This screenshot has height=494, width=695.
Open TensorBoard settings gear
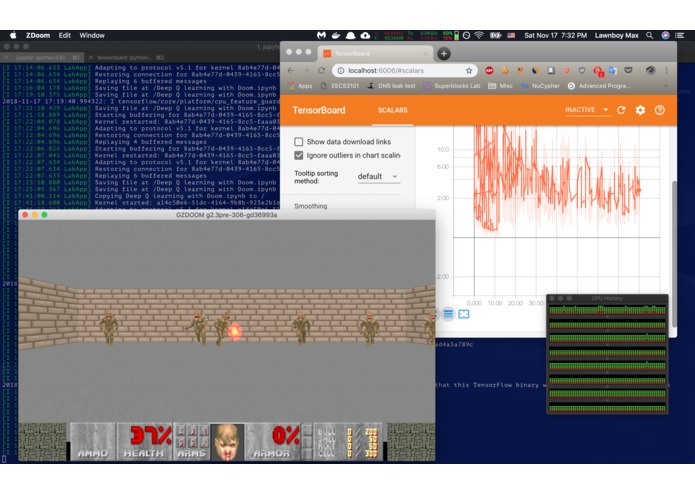[x=640, y=110]
